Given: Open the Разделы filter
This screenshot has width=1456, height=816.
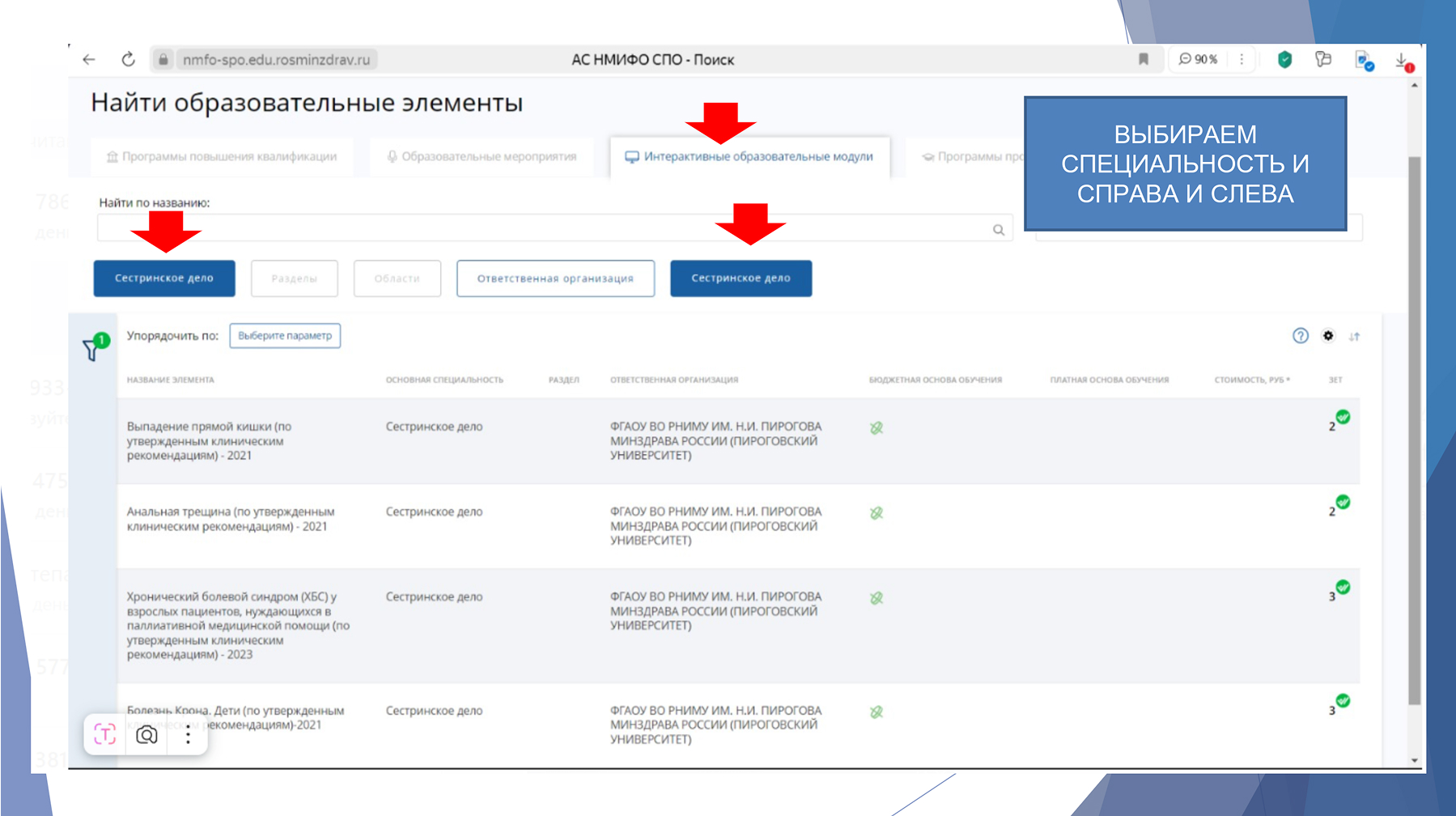Looking at the screenshot, I should (295, 278).
